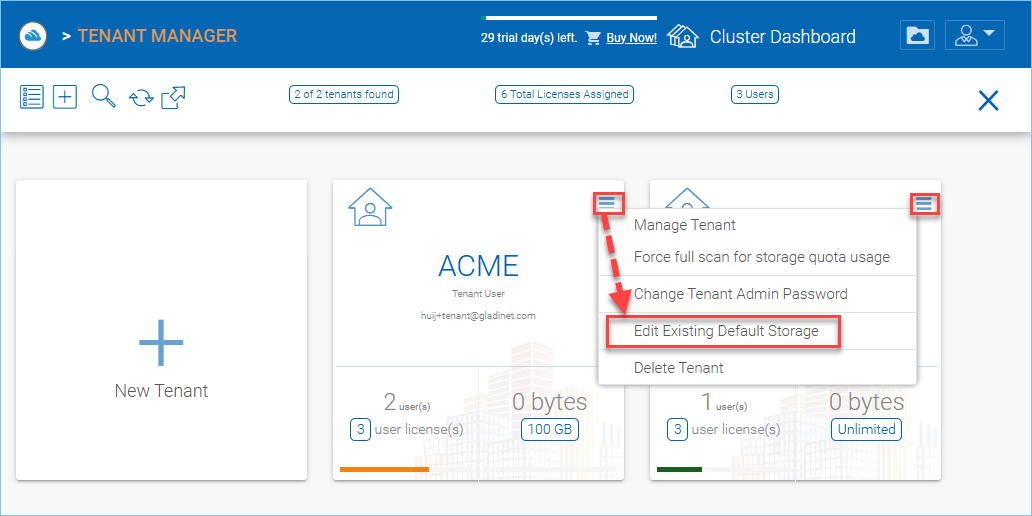Image resolution: width=1032 pixels, height=516 pixels.
Task: Choose Delete Tenant option
Action: (x=679, y=368)
